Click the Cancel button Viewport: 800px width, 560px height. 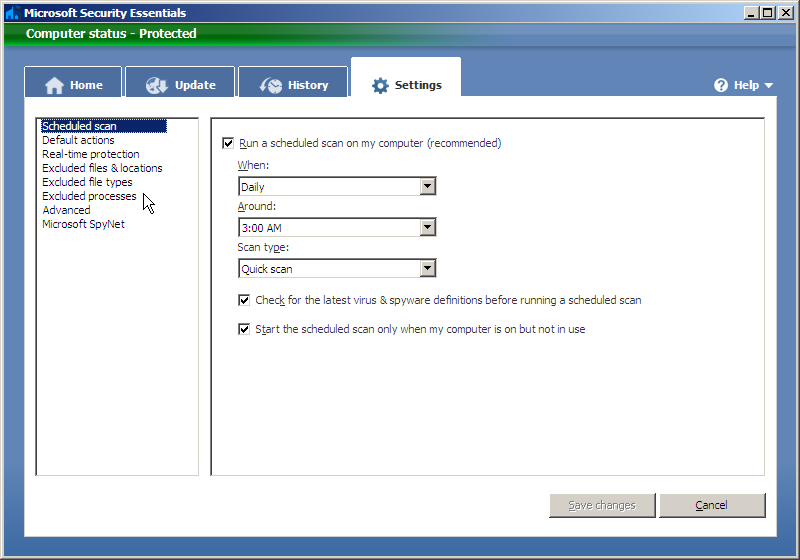712,505
